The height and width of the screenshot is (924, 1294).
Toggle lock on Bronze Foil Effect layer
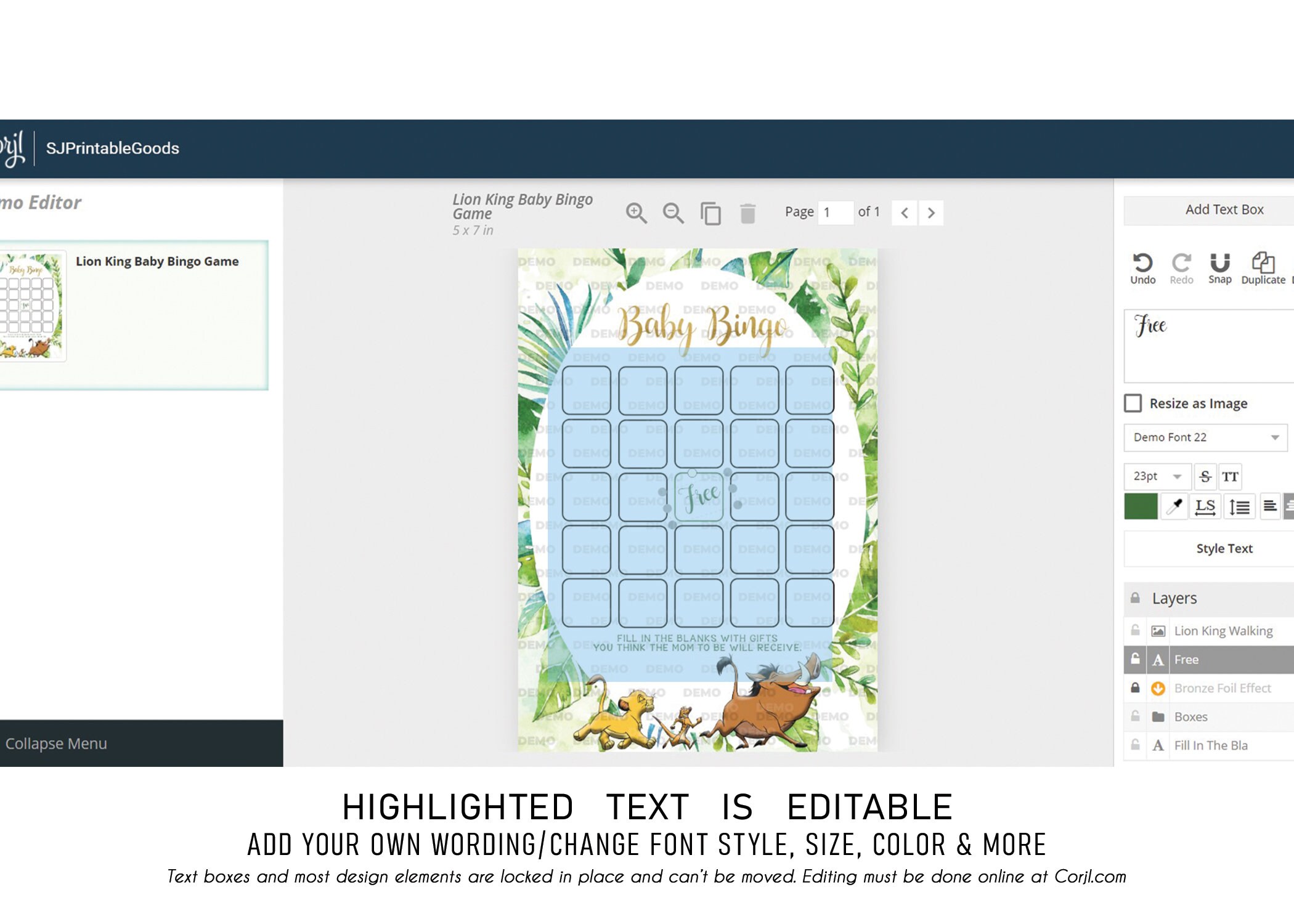pos(1135,687)
